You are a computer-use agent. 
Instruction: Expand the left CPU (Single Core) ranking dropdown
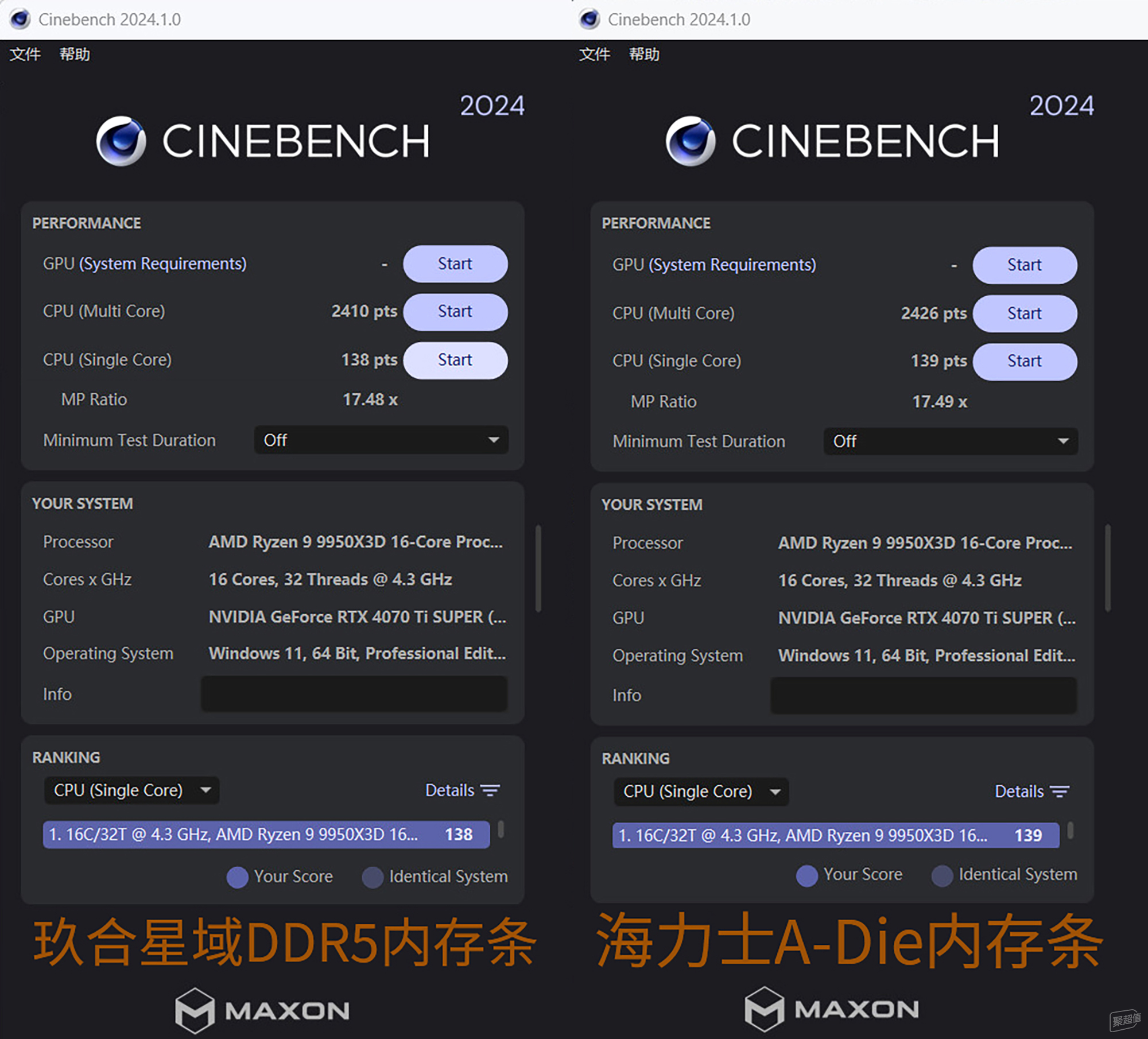click(131, 790)
